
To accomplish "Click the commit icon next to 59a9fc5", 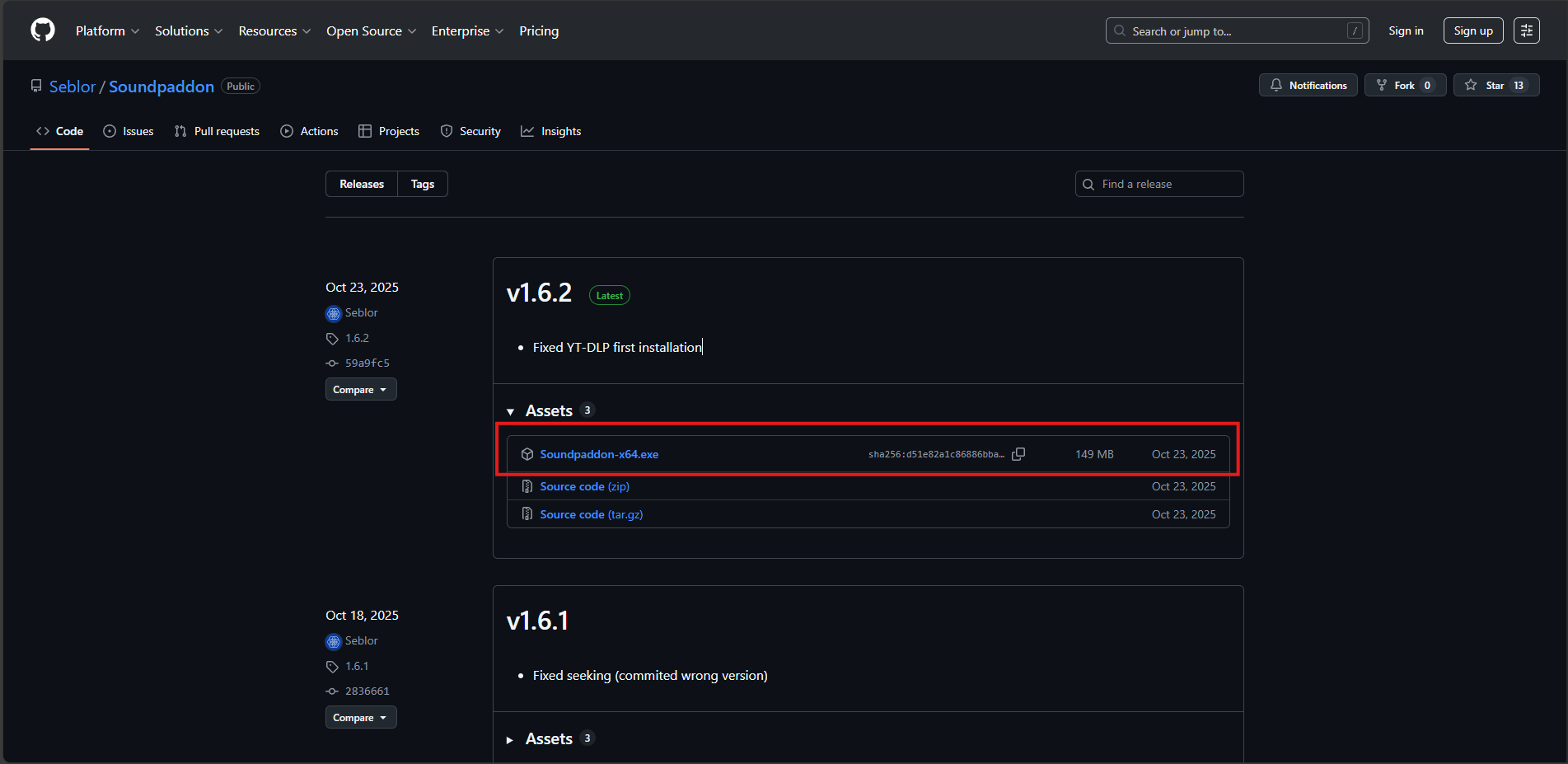I will point(332,363).
